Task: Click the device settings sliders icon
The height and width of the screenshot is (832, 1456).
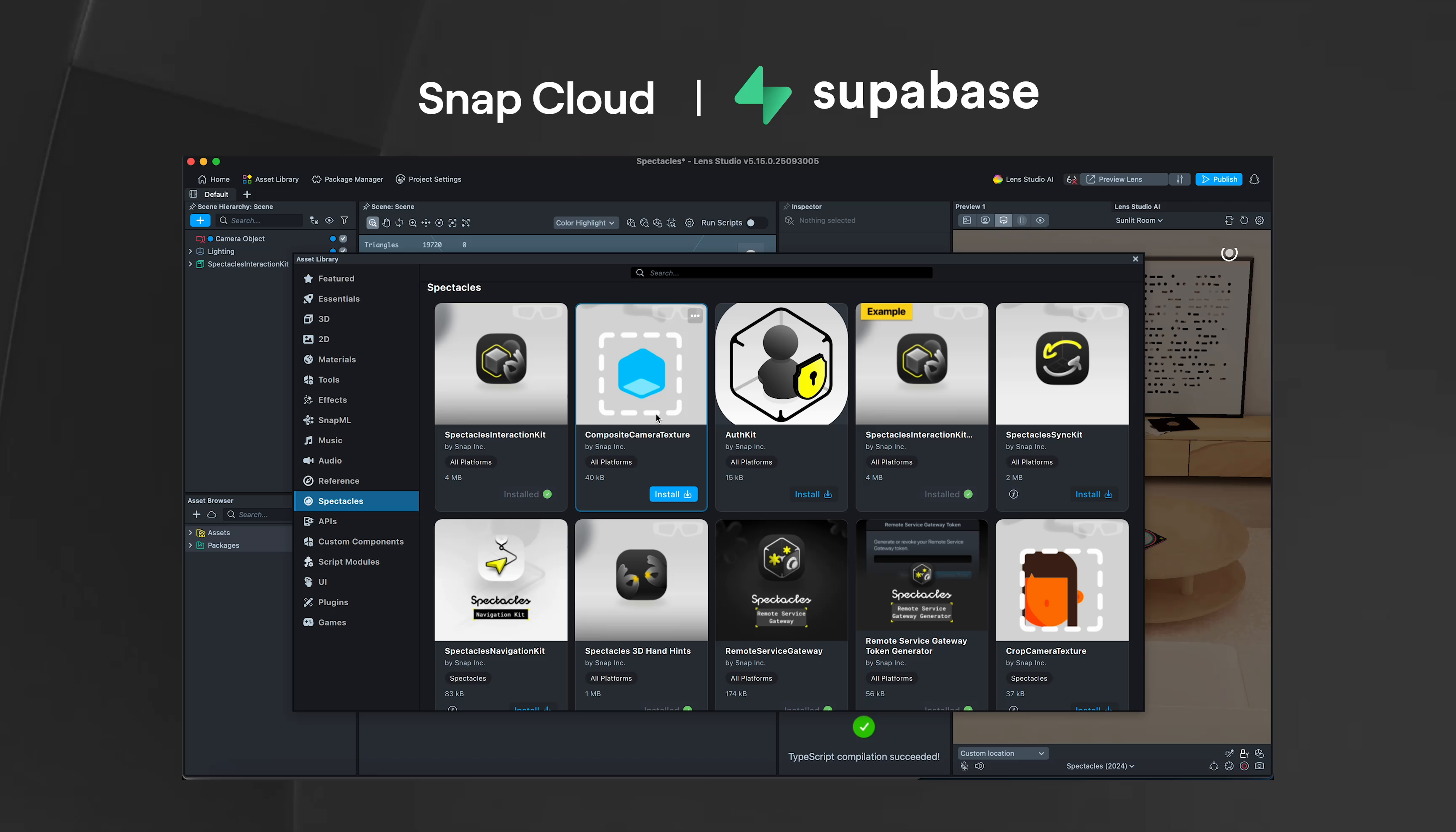Action: 1180,180
